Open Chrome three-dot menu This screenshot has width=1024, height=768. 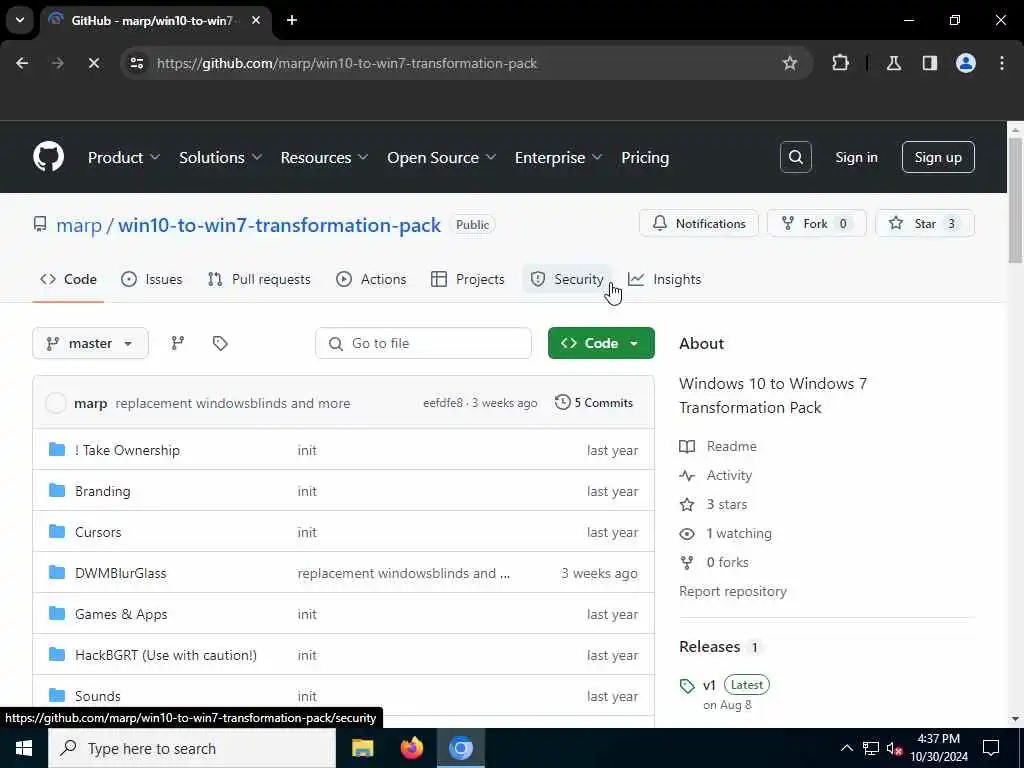[x=1002, y=63]
